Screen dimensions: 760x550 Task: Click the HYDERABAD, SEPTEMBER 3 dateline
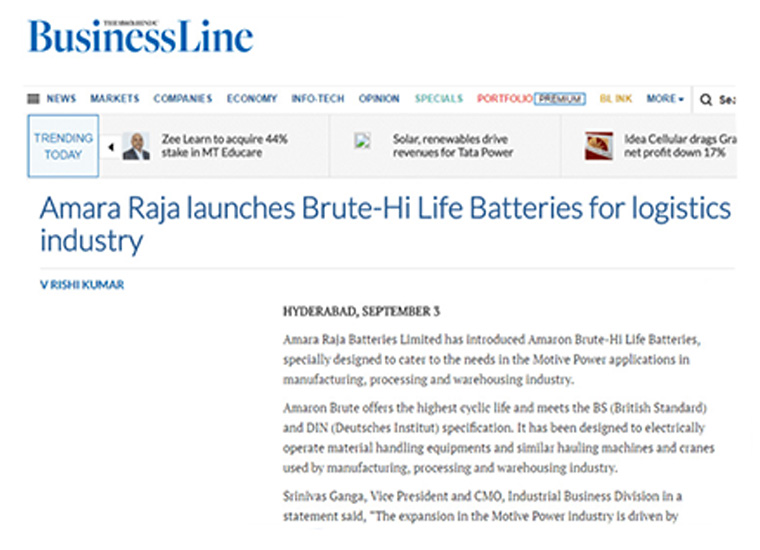(361, 312)
